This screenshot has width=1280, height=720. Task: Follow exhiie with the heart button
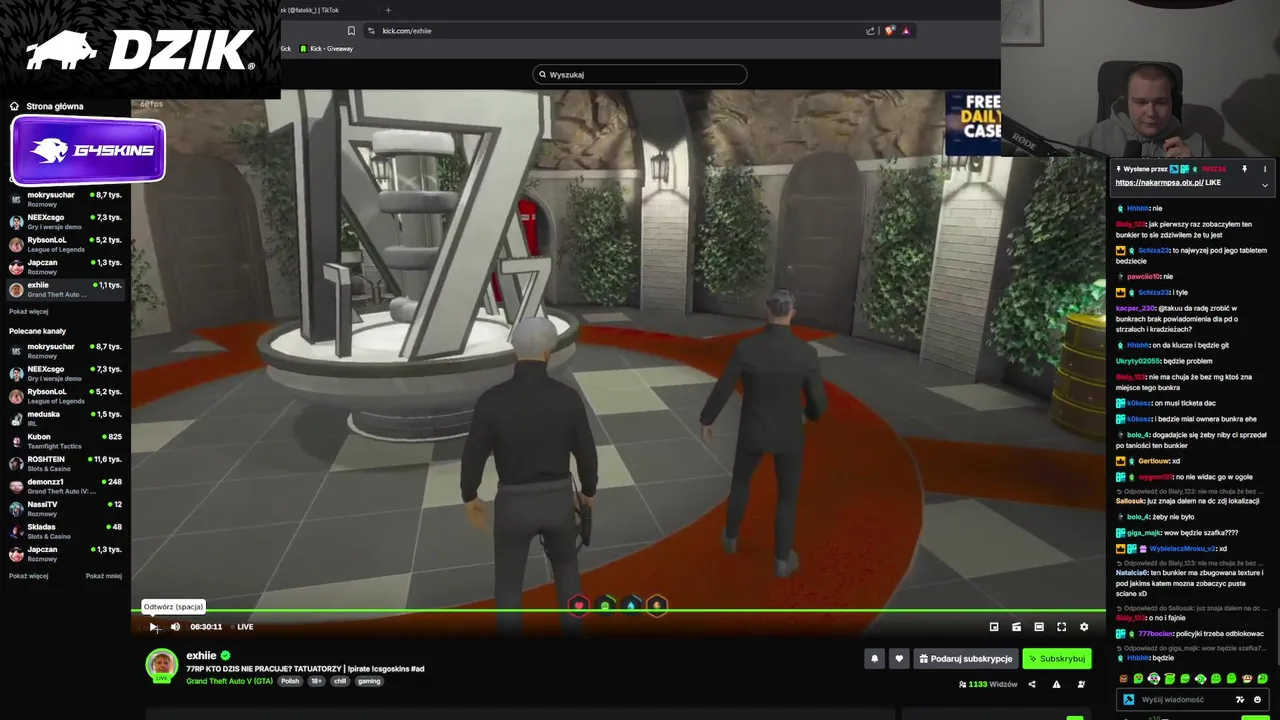click(899, 659)
